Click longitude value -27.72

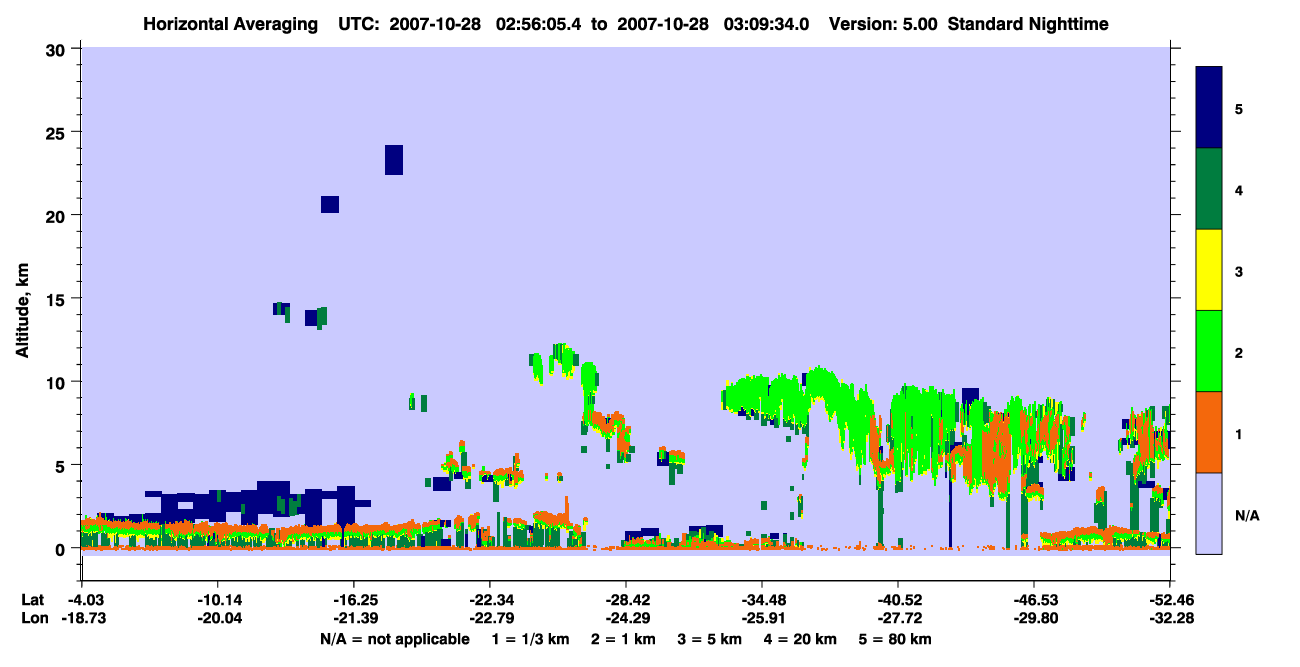[x=898, y=618]
